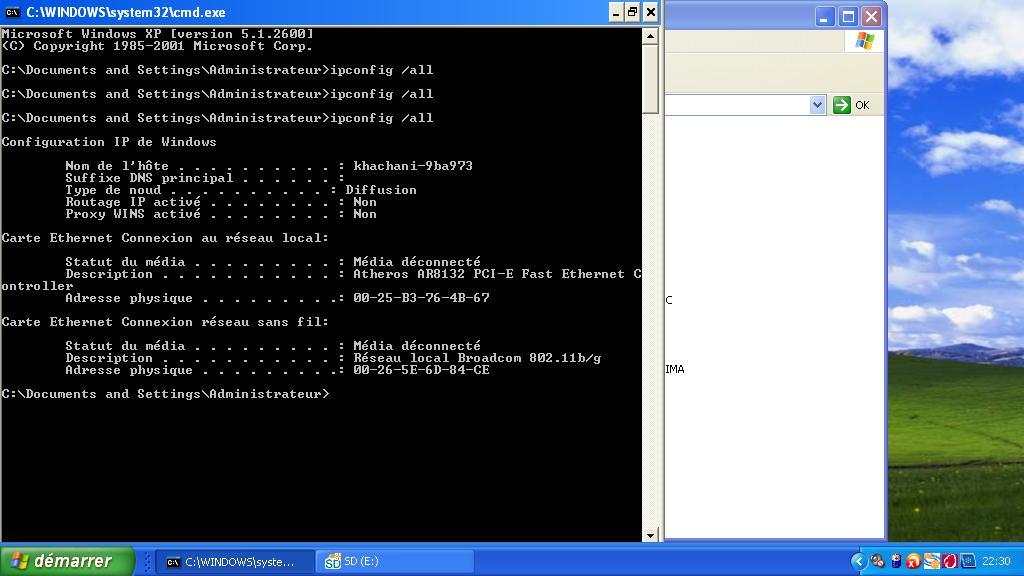This screenshot has width=1024, height=576.
Task: Click the orange-blue swirl tray icon
Action: coord(931,561)
